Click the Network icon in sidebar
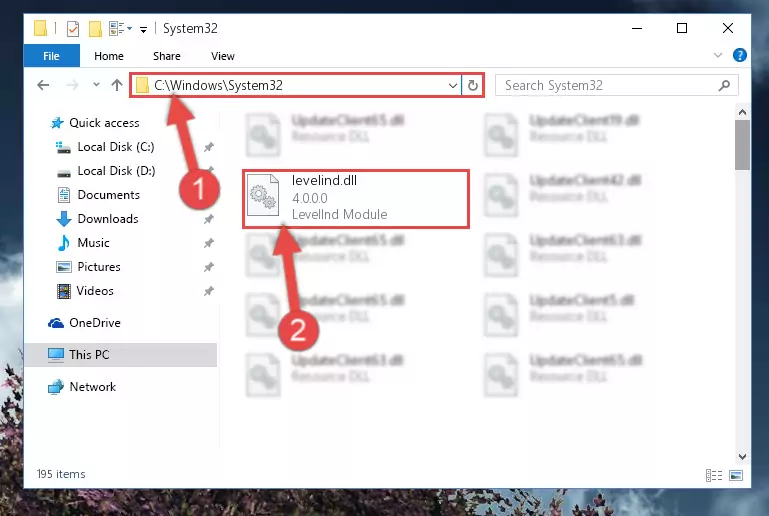Viewport: 769px width, 516px height. point(55,387)
